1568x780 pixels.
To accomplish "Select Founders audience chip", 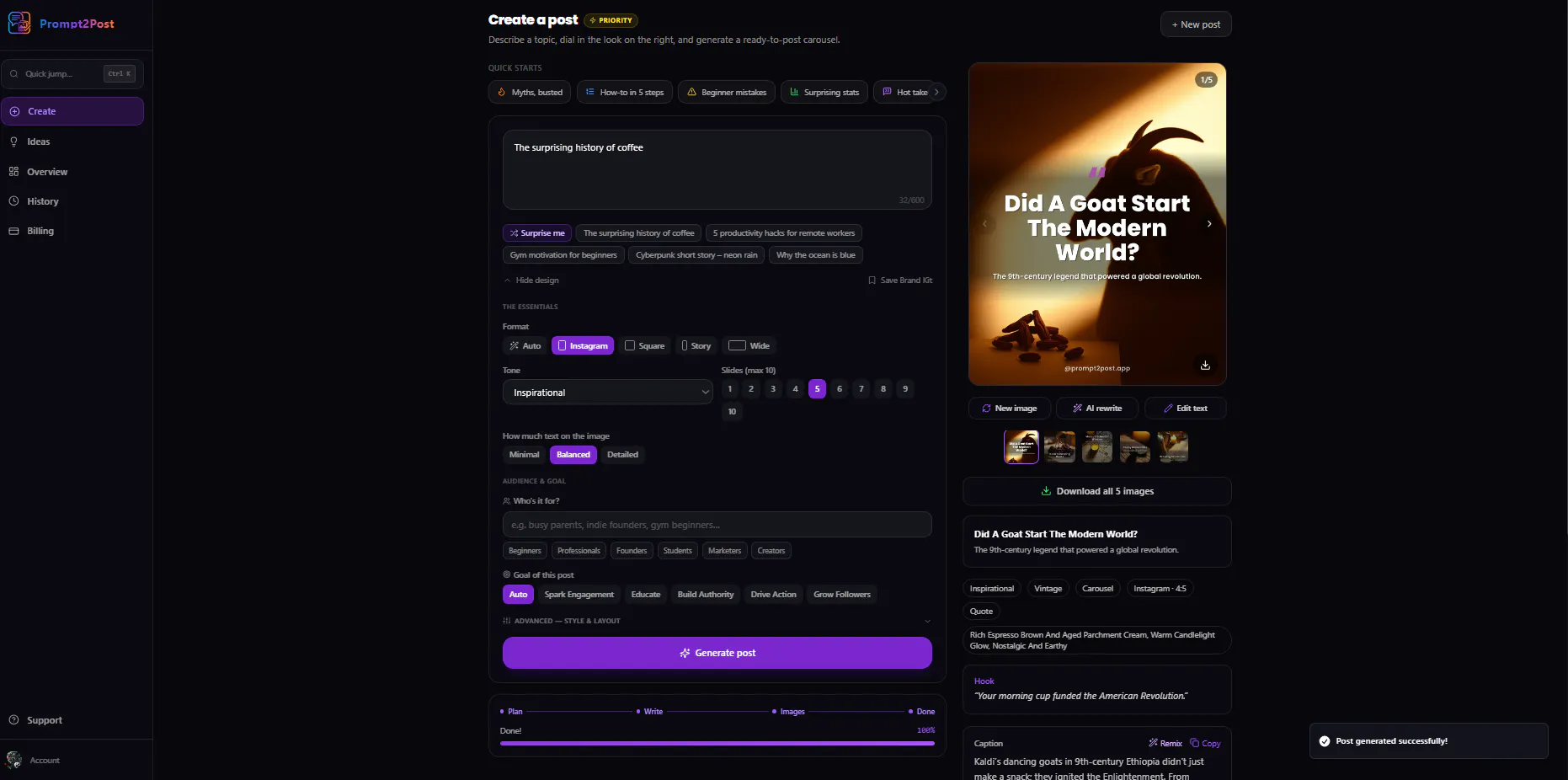I will (632, 551).
